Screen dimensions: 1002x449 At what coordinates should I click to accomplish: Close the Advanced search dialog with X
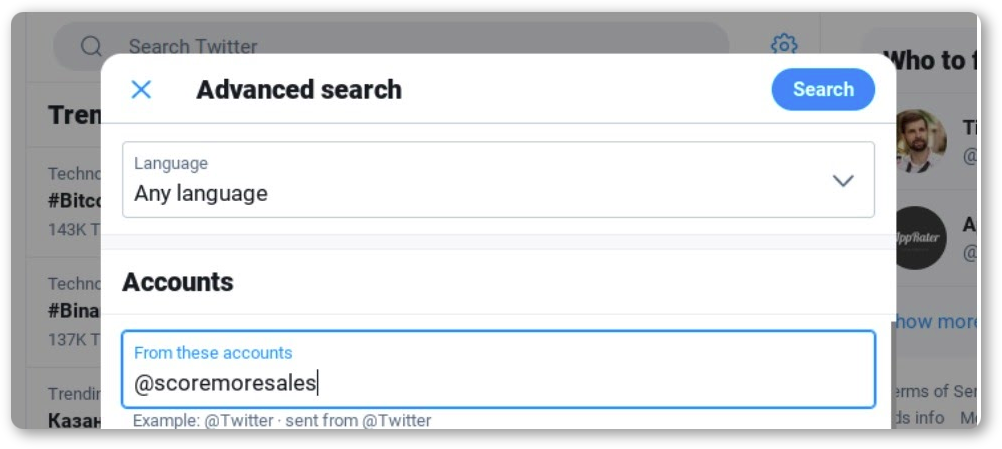pyautogui.click(x=141, y=89)
